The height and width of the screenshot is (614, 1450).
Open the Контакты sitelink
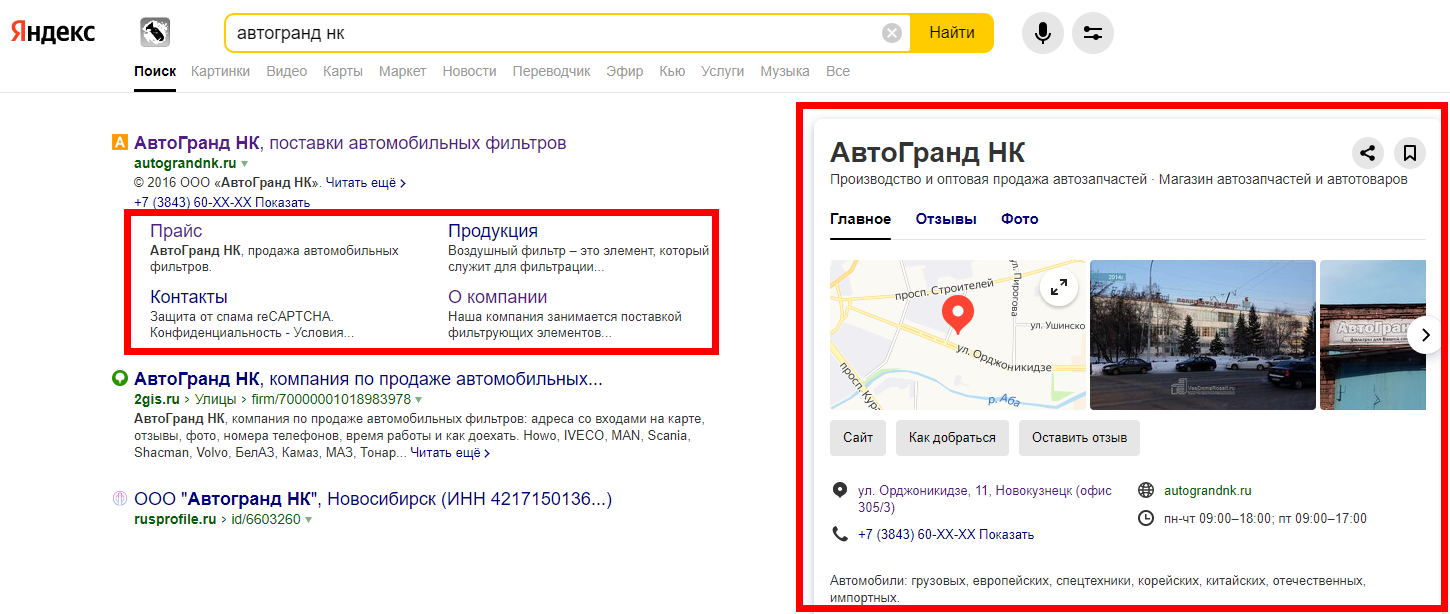pos(189,297)
